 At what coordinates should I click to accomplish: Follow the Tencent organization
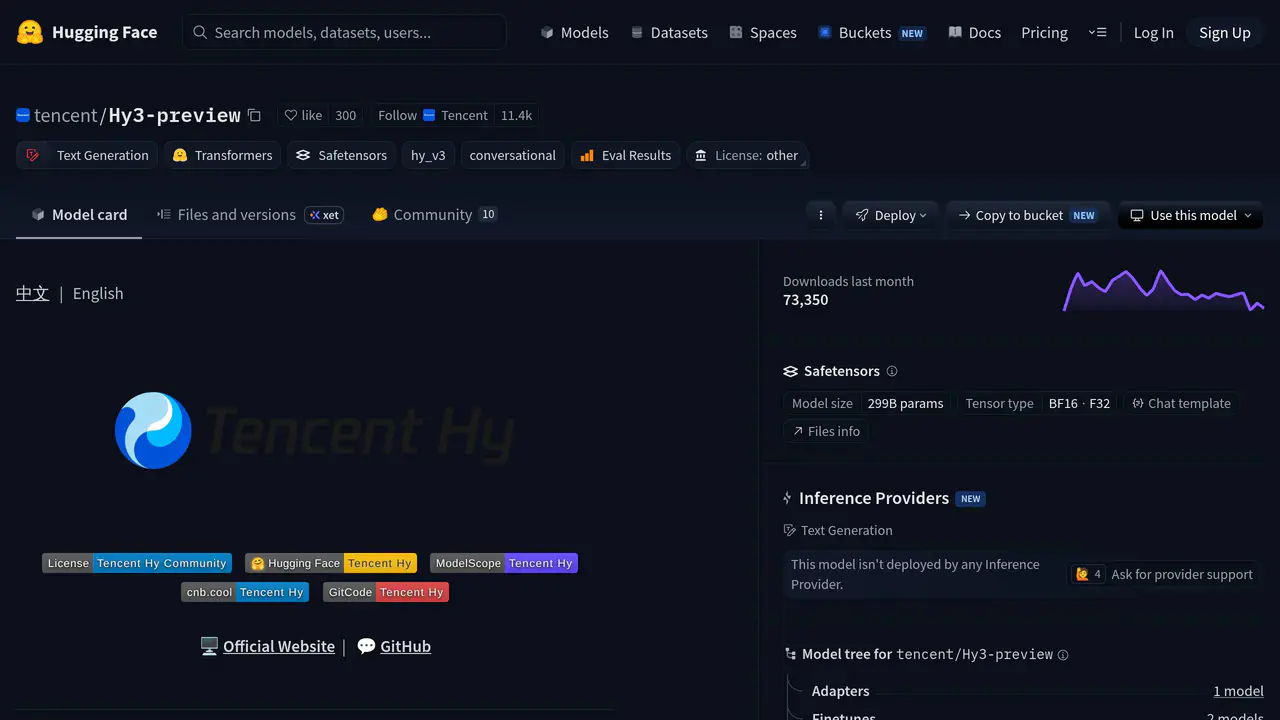433,115
